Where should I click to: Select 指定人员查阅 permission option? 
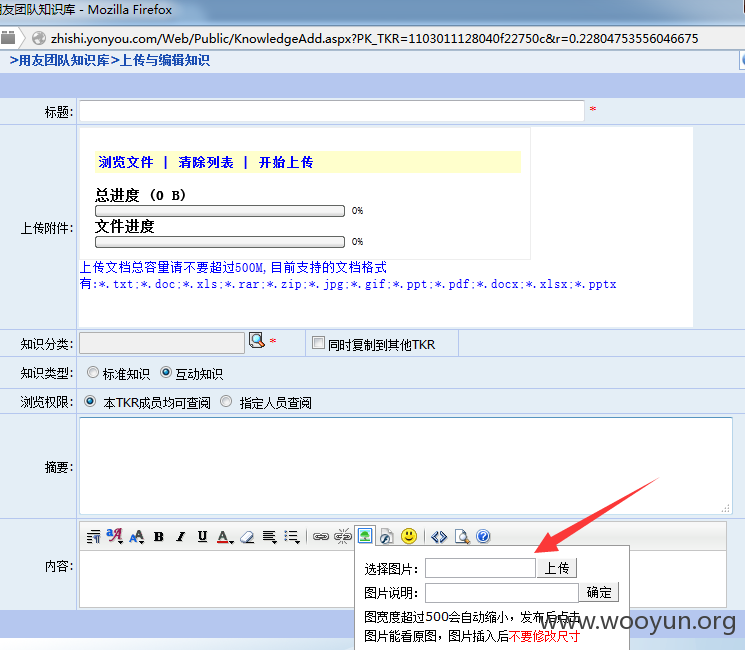(x=226, y=401)
